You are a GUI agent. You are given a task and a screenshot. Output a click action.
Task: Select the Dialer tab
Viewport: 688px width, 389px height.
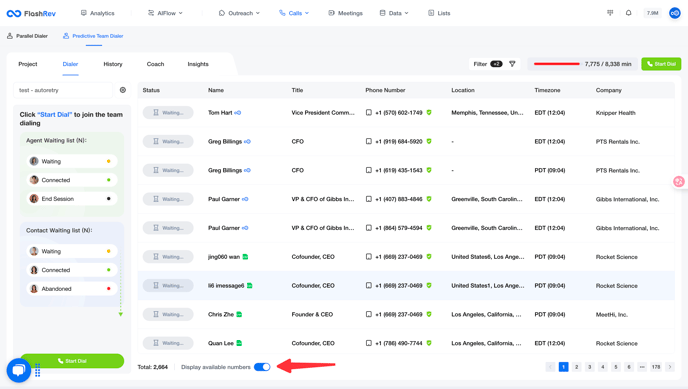pyautogui.click(x=70, y=64)
